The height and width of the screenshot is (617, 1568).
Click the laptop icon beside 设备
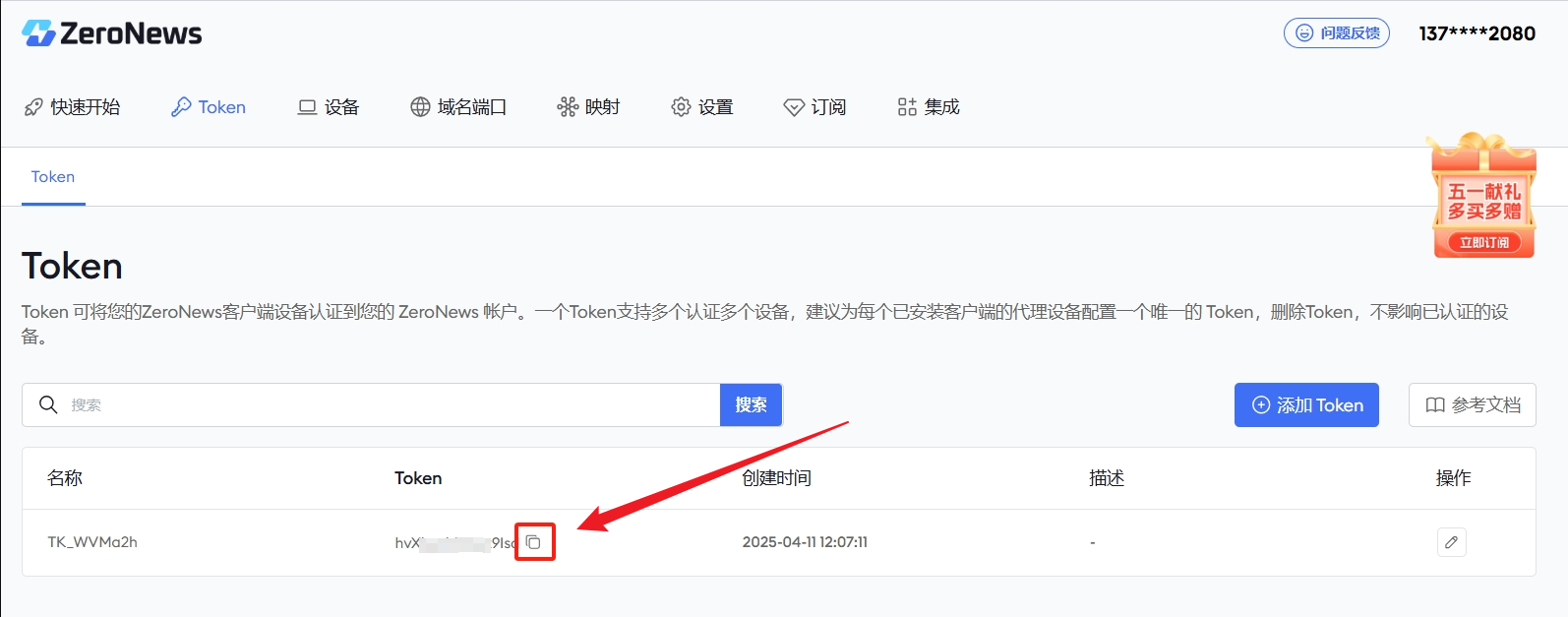coord(307,107)
